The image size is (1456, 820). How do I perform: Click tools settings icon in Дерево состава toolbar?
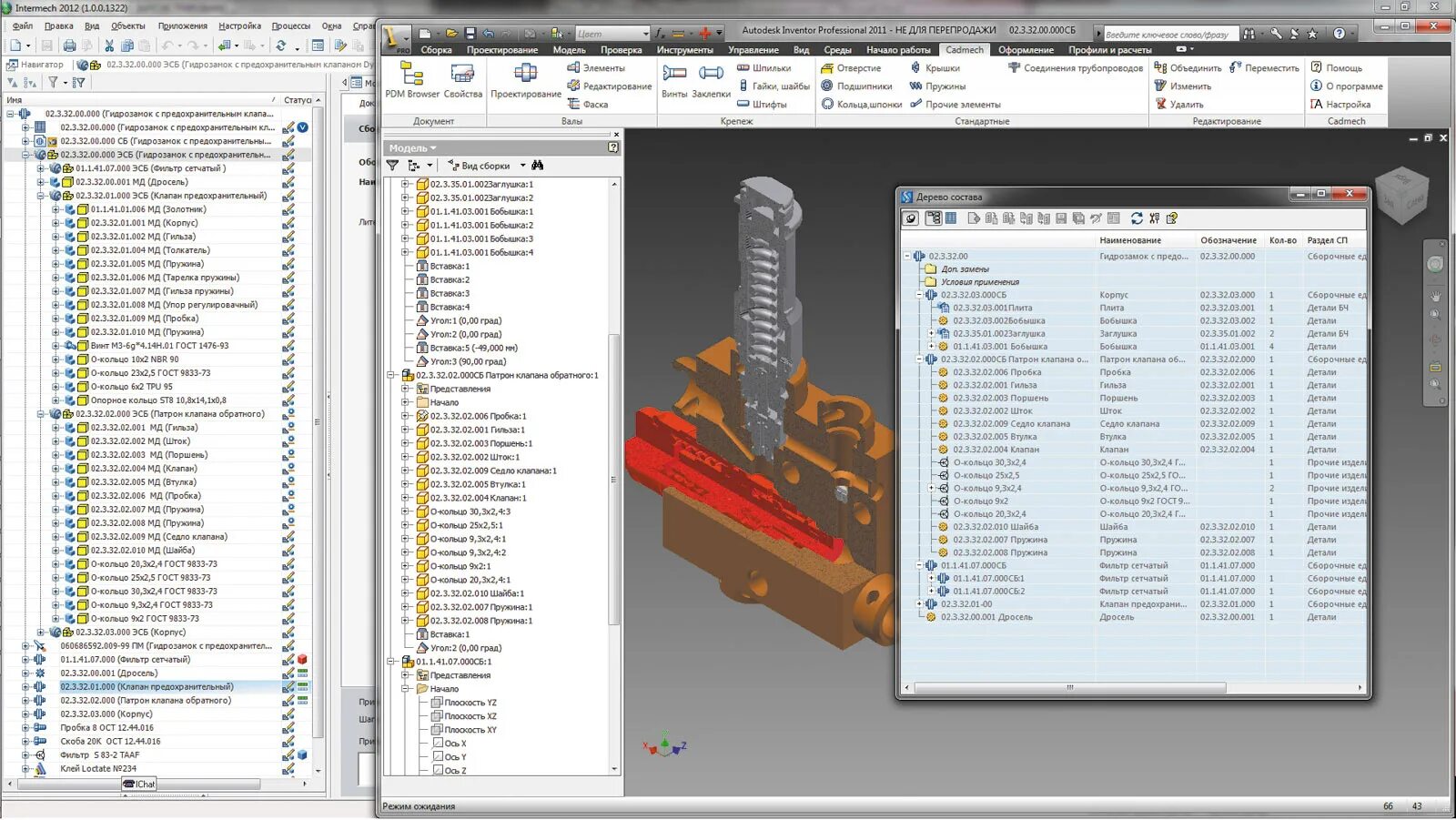[1154, 218]
